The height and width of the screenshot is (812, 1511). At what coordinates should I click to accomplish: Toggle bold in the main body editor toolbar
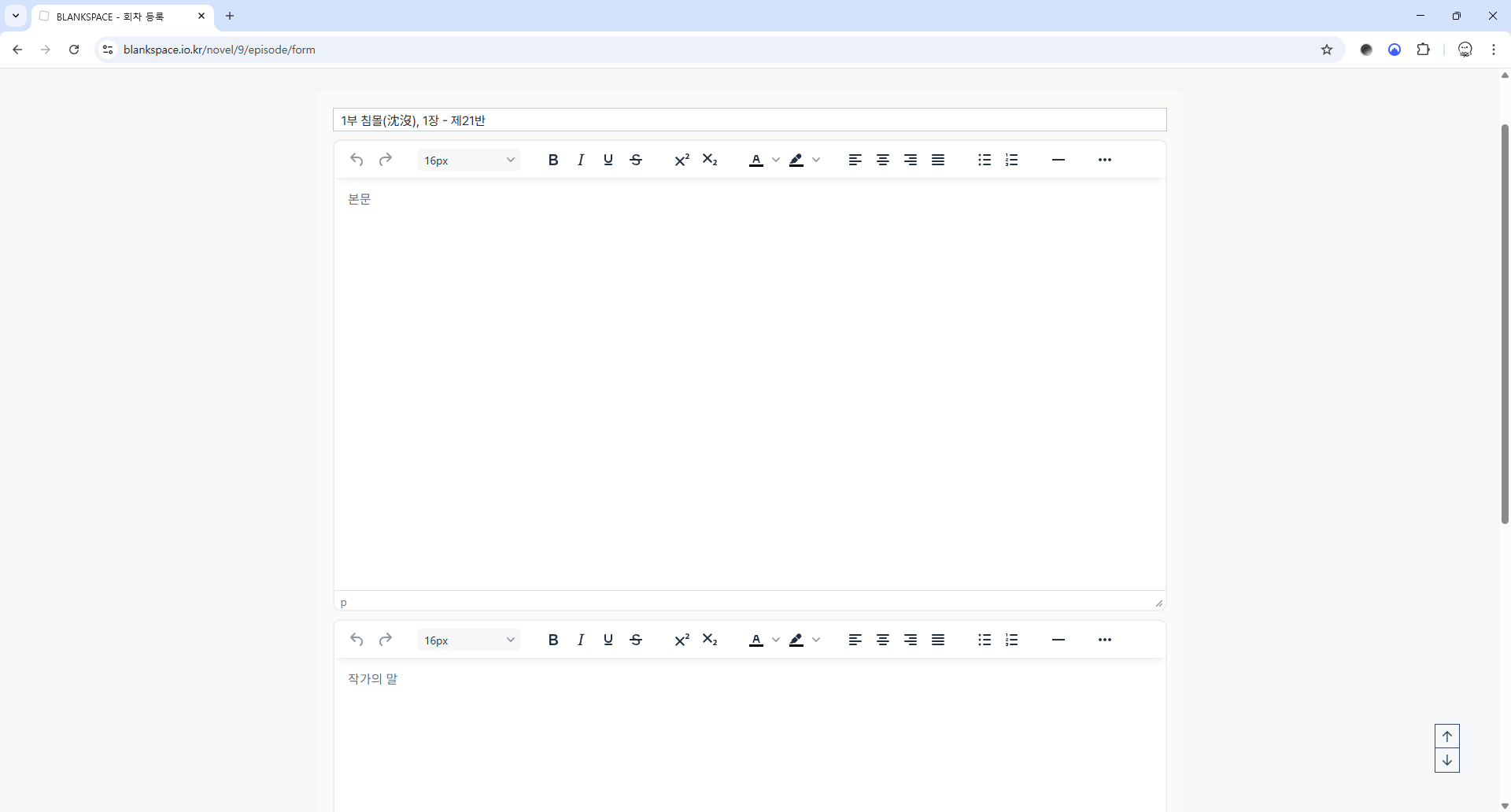pos(553,160)
